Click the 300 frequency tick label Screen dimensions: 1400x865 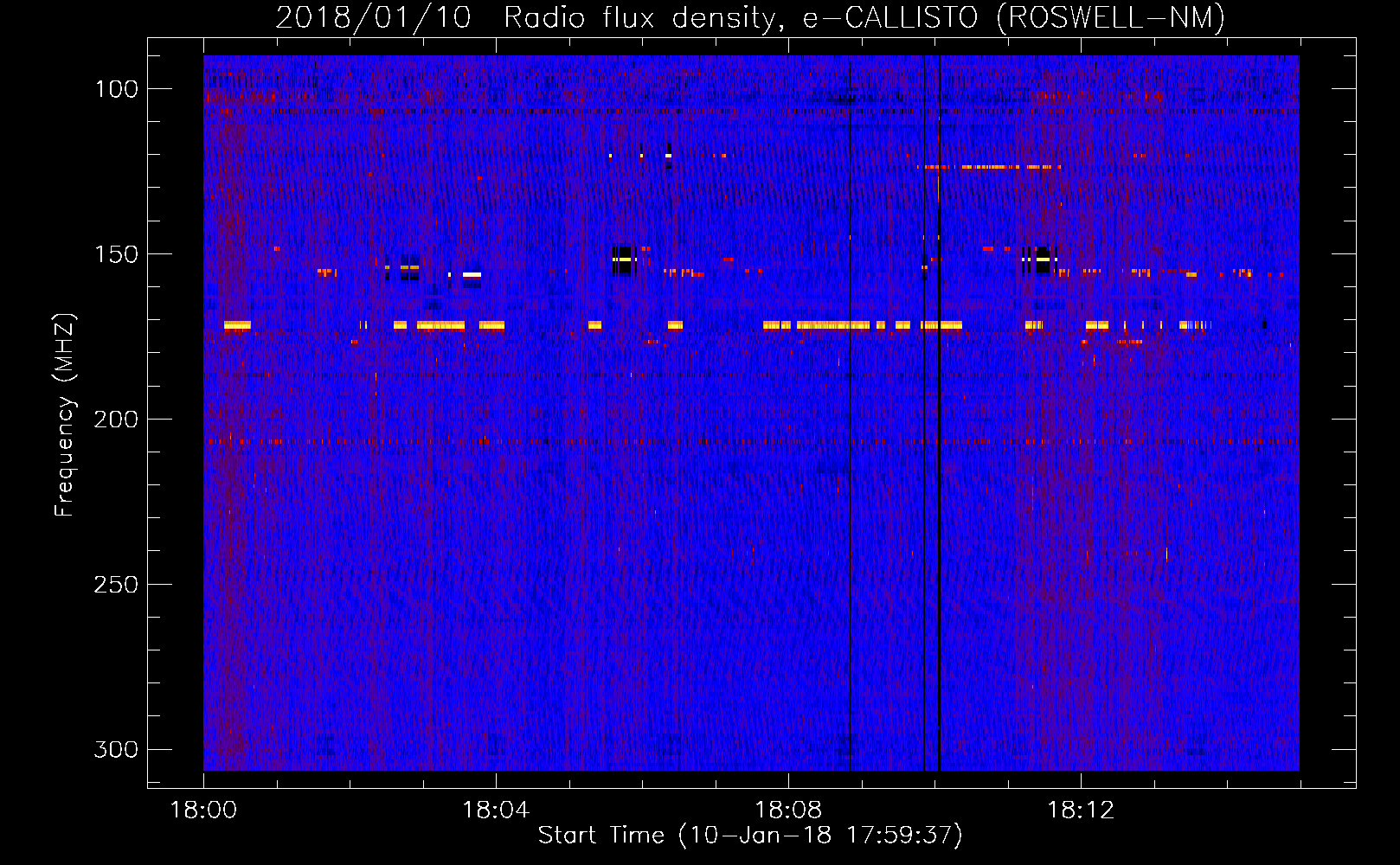point(116,749)
